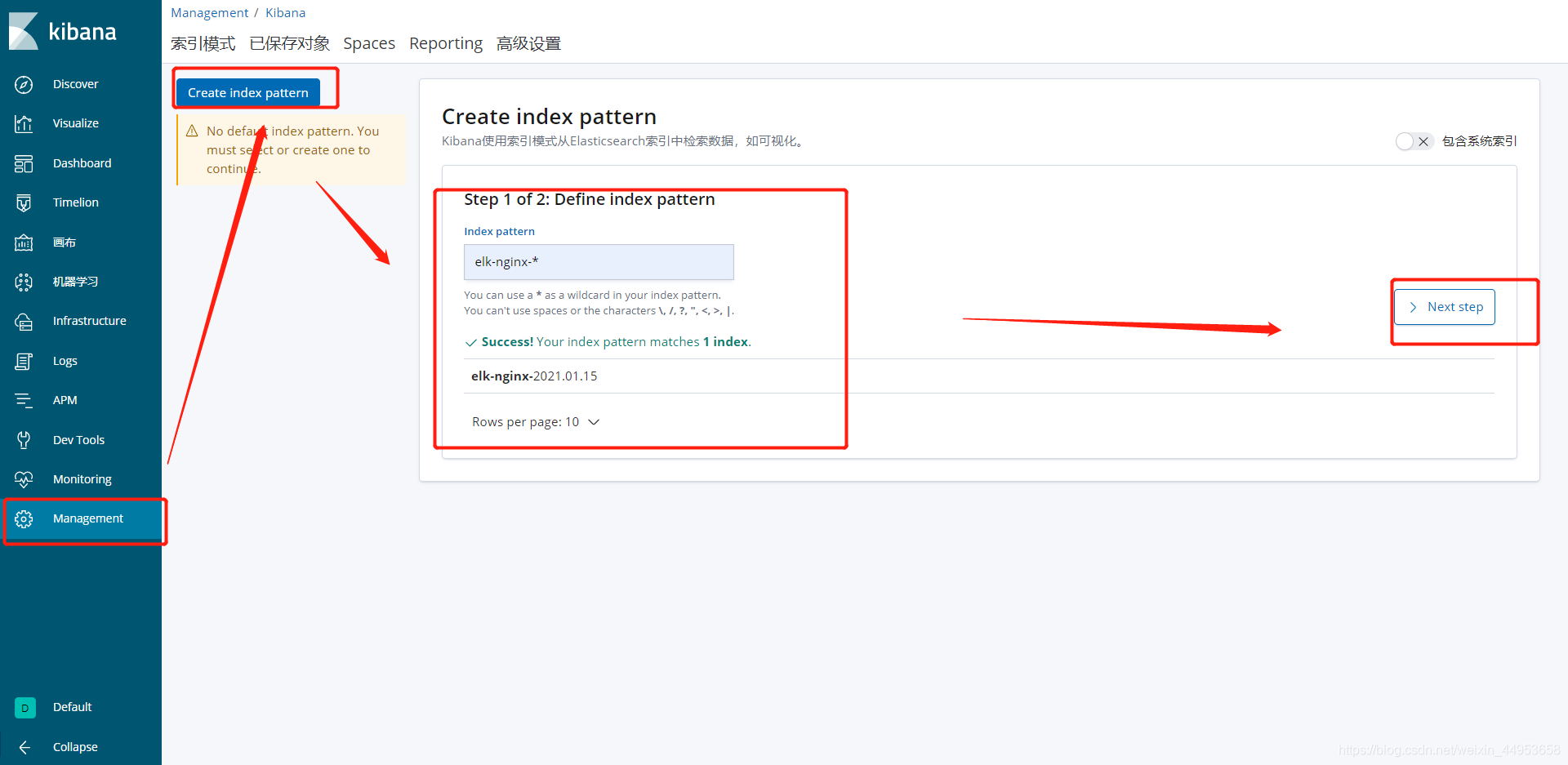The width and height of the screenshot is (1568, 765).
Task: Open the Canvas (画布) icon
Action: click(x=24, y=242)
